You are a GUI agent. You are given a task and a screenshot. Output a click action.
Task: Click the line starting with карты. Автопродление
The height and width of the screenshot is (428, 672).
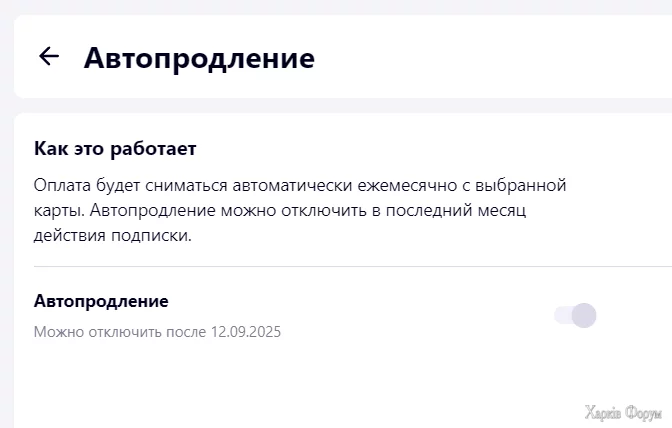(279, 211)
